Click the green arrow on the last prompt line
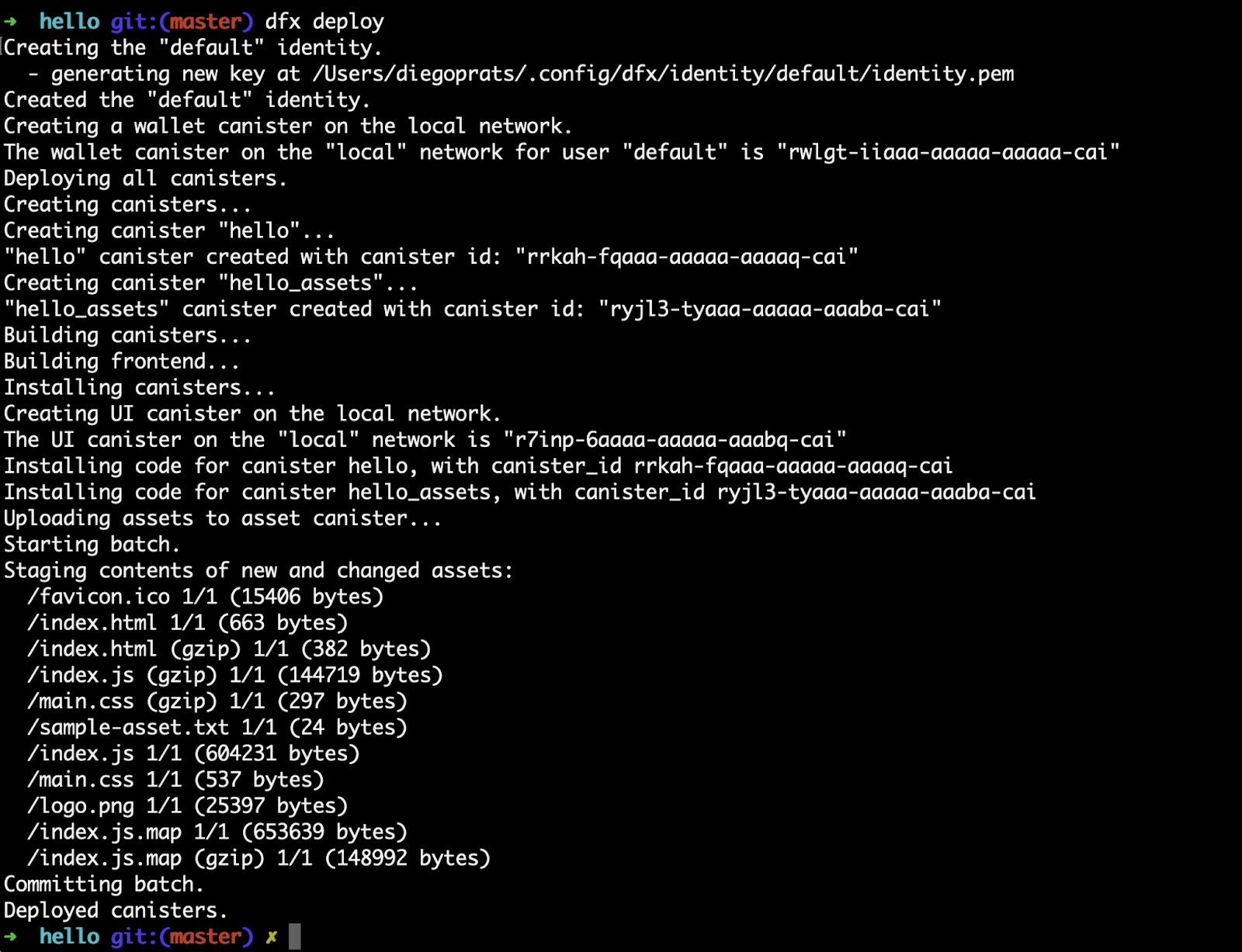 tap(10, 936)
